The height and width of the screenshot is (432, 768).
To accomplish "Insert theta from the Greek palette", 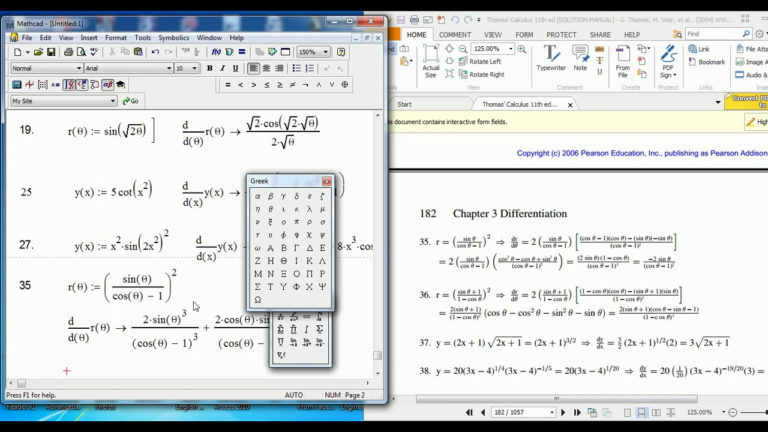I will click(x=270, y=209).
